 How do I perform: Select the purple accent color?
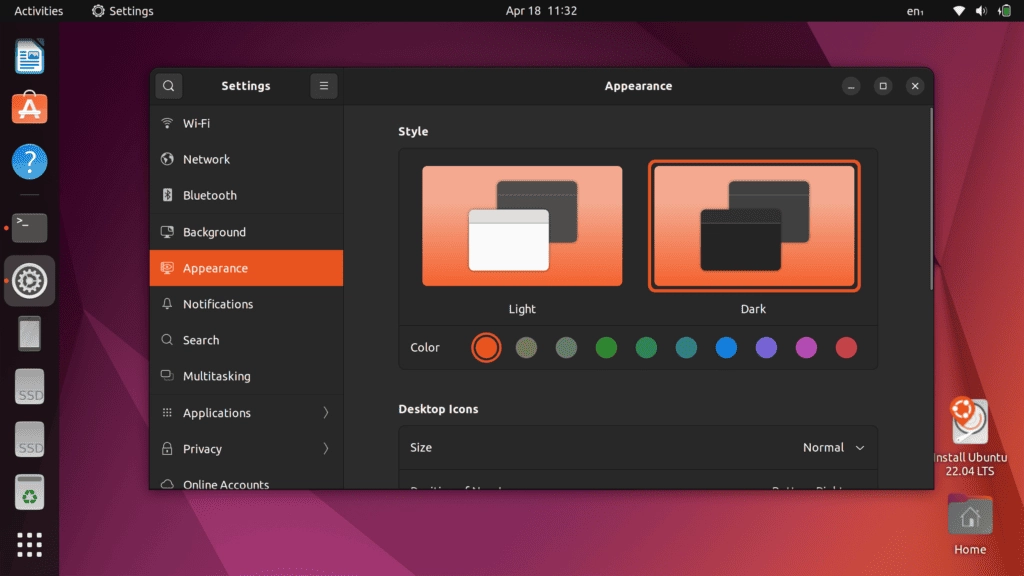point(766,347)
